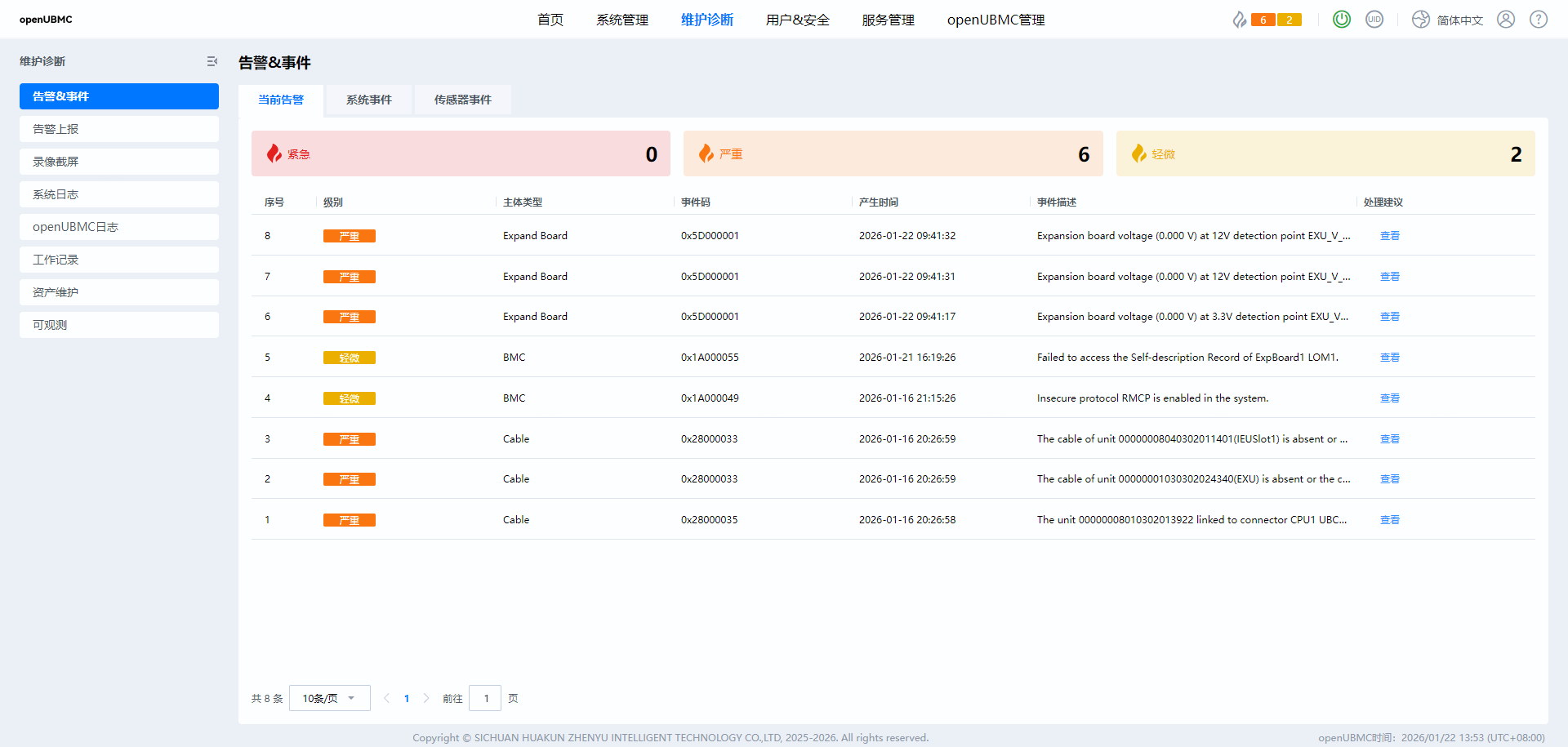Click the alarm flame icon in header

[x=1239, y=20]
